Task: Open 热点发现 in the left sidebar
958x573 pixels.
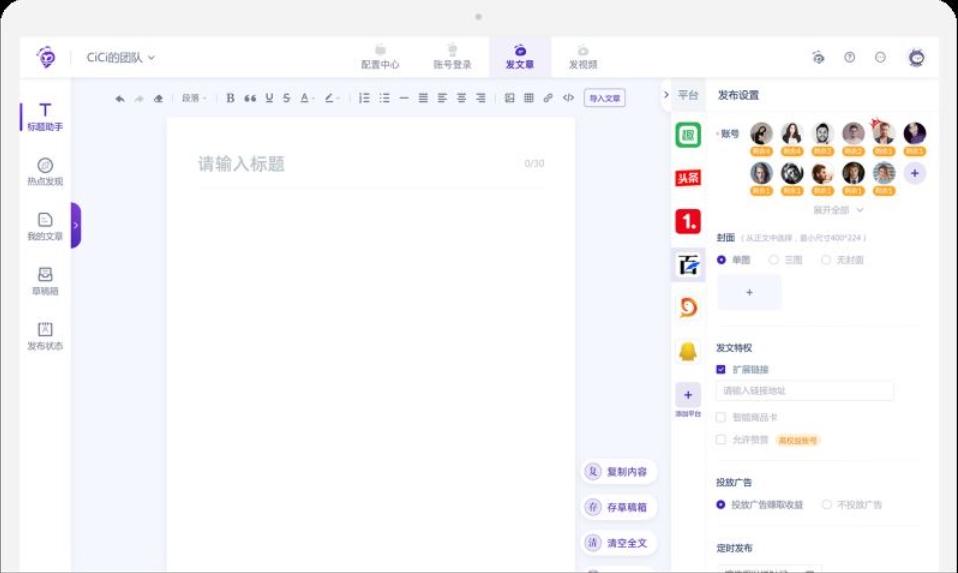Action: 45,172
